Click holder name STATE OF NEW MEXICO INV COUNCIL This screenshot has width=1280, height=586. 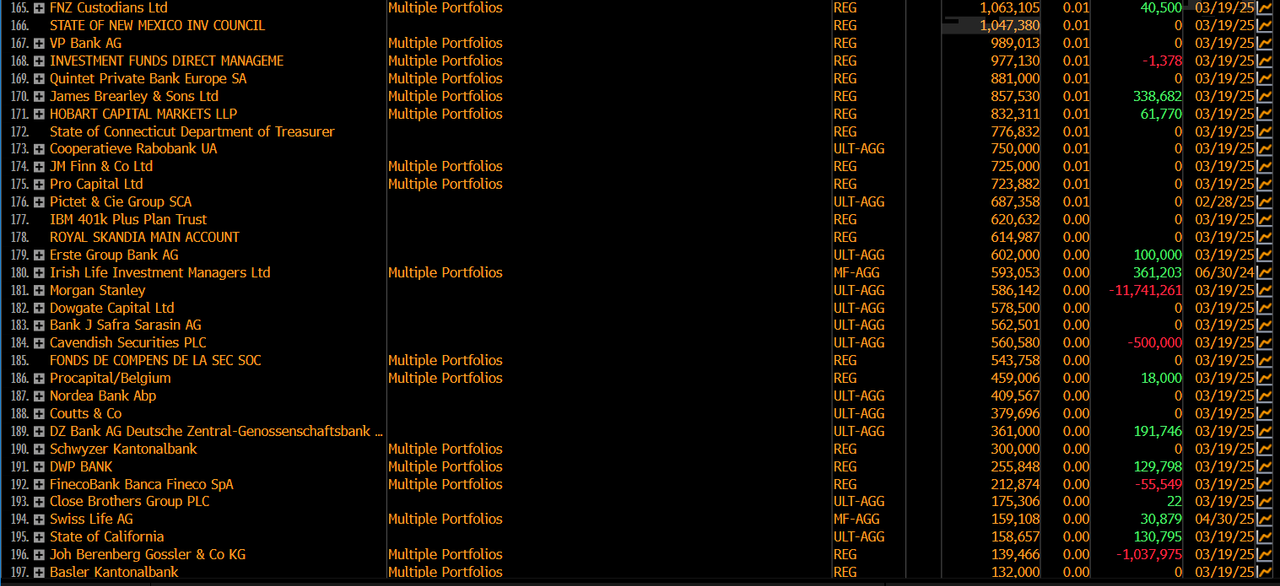coord(157,25)
